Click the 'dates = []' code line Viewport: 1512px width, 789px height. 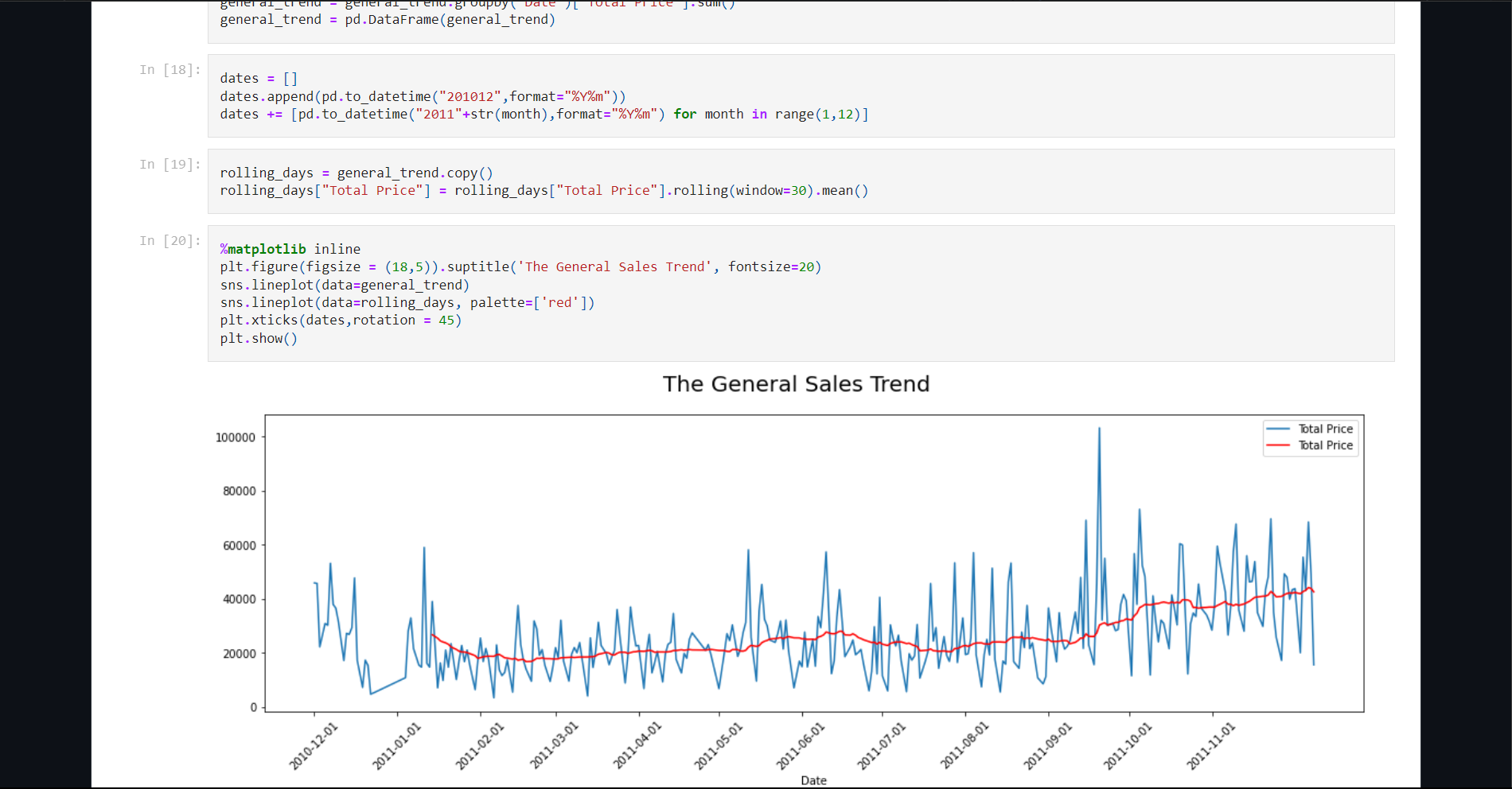pyautogui.click(x=259, y=79)
